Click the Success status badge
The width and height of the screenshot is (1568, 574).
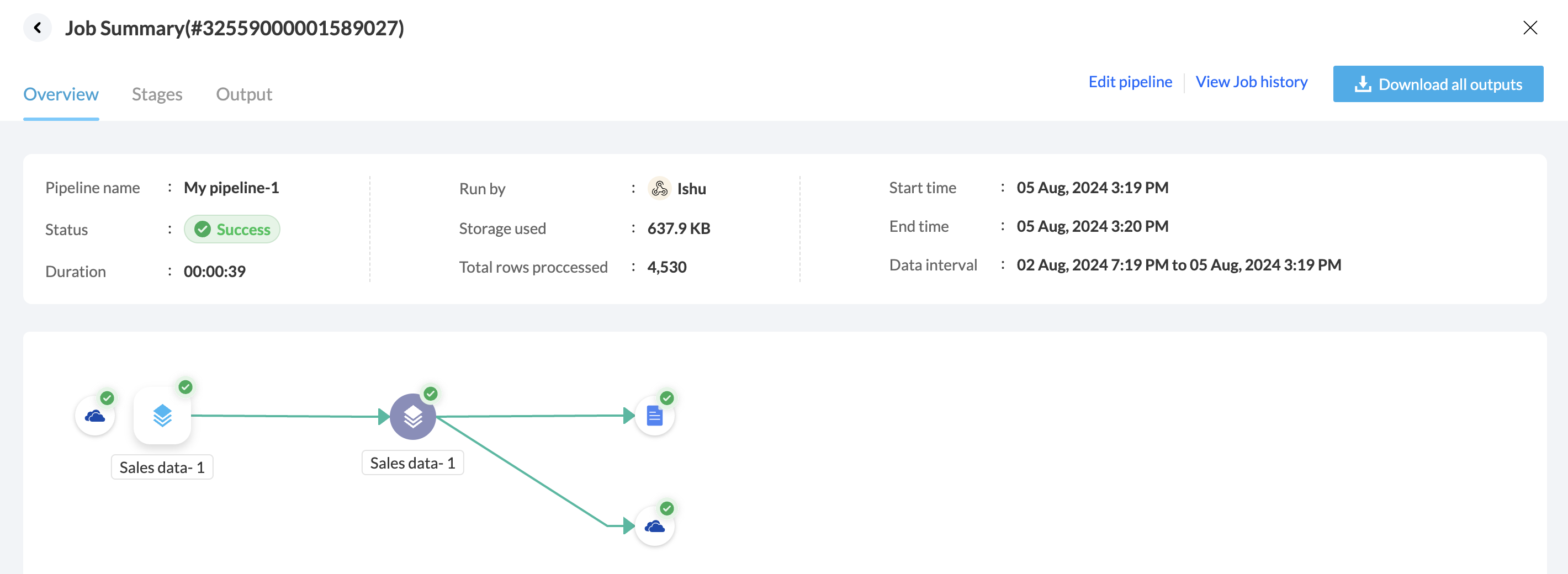[232, 230]
